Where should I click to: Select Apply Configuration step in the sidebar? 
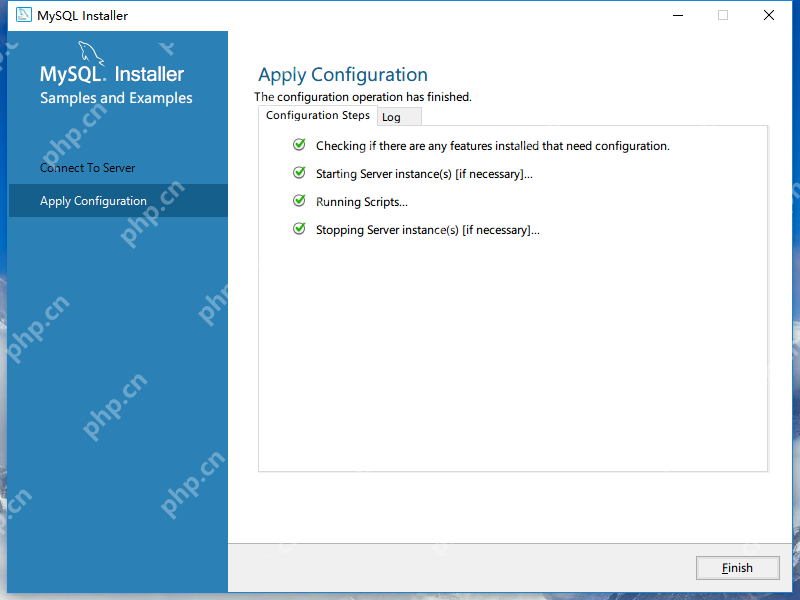coord(93,201)
